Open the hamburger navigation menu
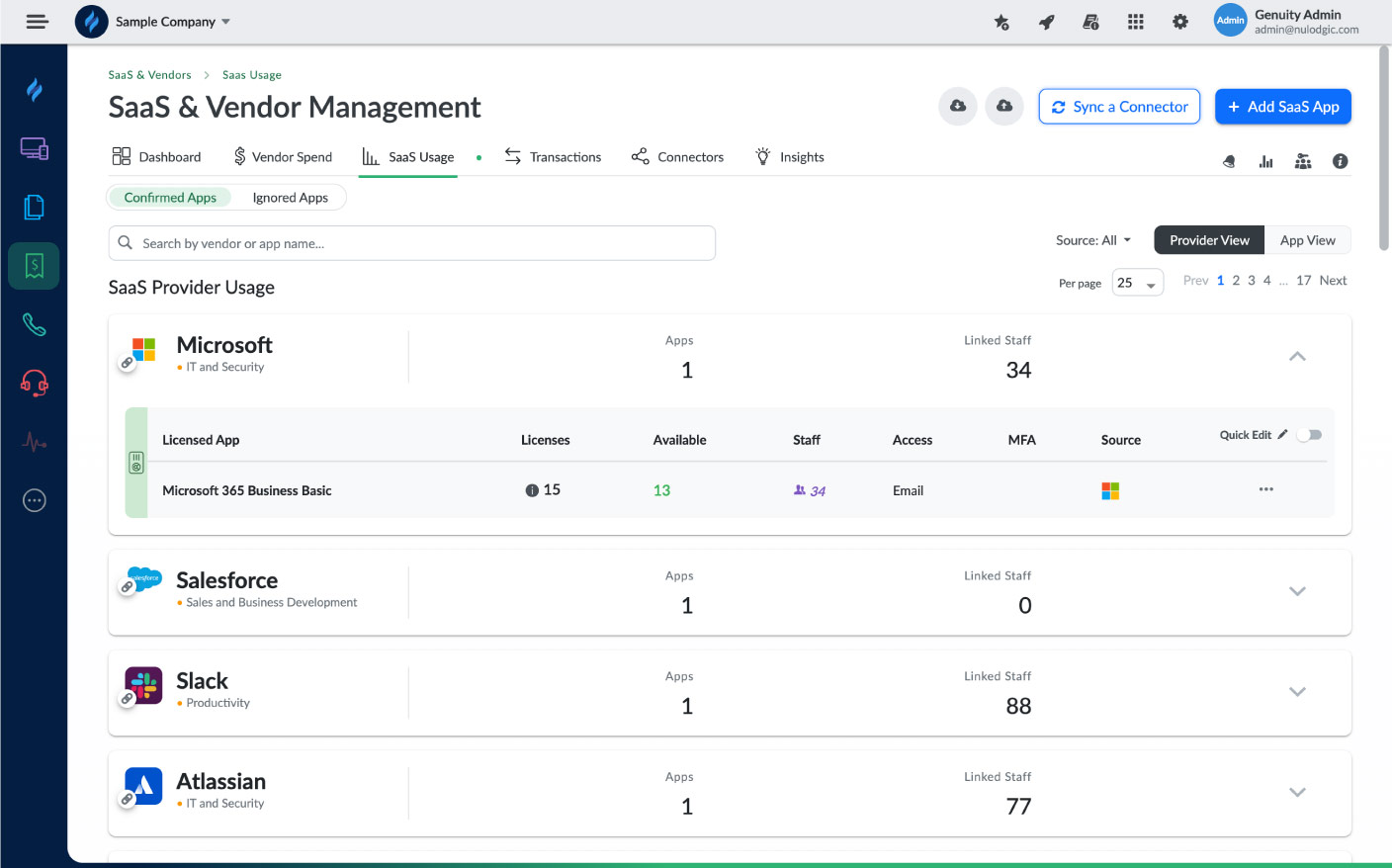Viewport: 1392px width, 868px height. click(38, 22)
